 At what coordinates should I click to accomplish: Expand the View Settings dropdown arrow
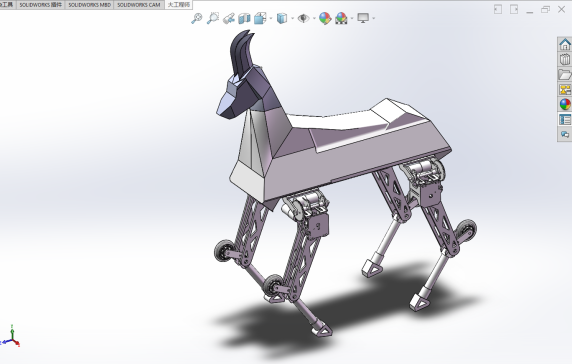point(374,18)
